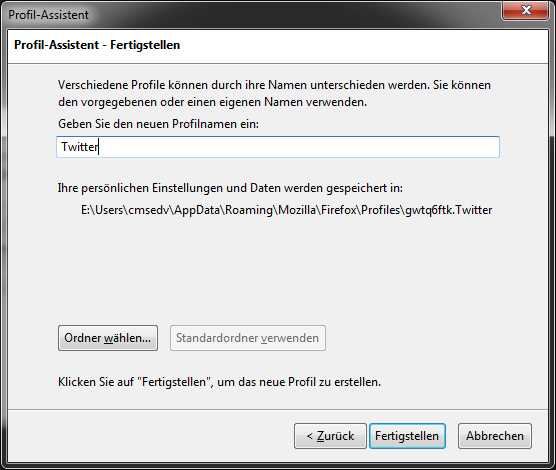Open the Ordner wählen... folder chooser
Image resolution: width=556 pixels, height=470 pixels.
coord(108,338)
